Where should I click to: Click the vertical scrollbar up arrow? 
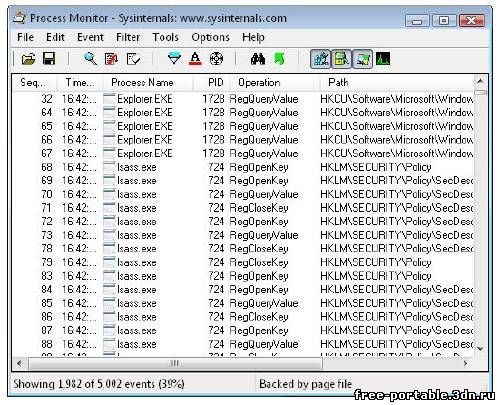[480, 81]
